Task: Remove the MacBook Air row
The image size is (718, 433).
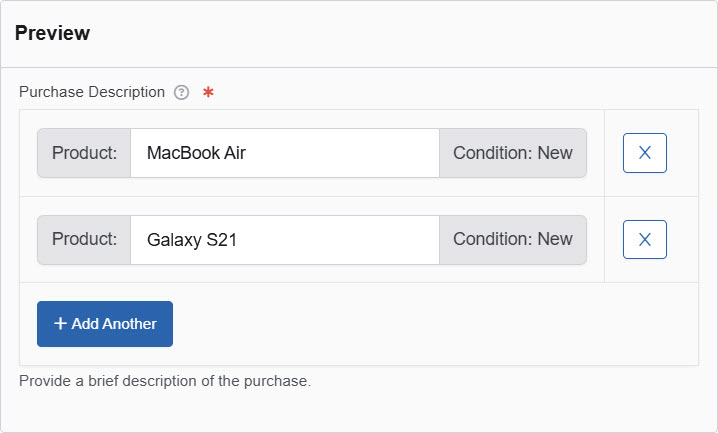Action: coord(644,153)
